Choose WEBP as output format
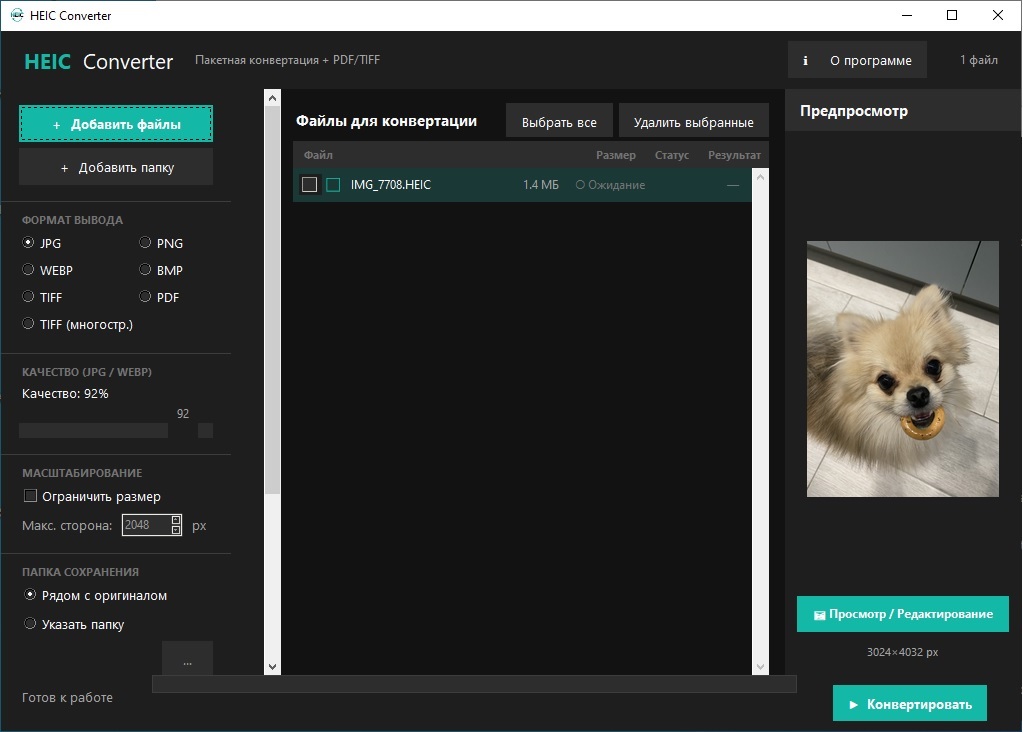The width and height of the screenshot is (1023, 732). click(x=28, y=269)
